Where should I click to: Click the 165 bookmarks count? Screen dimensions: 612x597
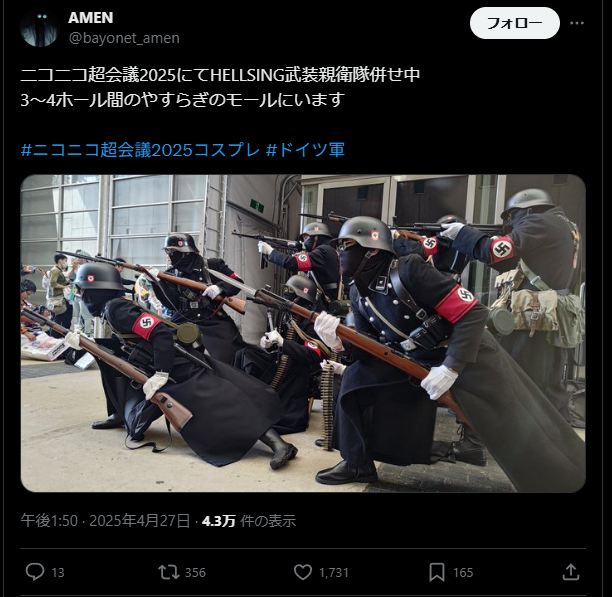coord(463,572)
